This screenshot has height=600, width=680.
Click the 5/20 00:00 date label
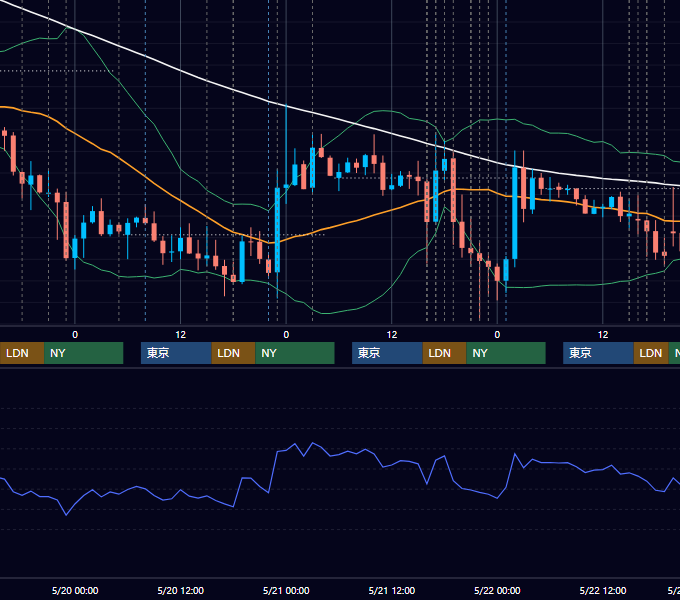[75, 590]
